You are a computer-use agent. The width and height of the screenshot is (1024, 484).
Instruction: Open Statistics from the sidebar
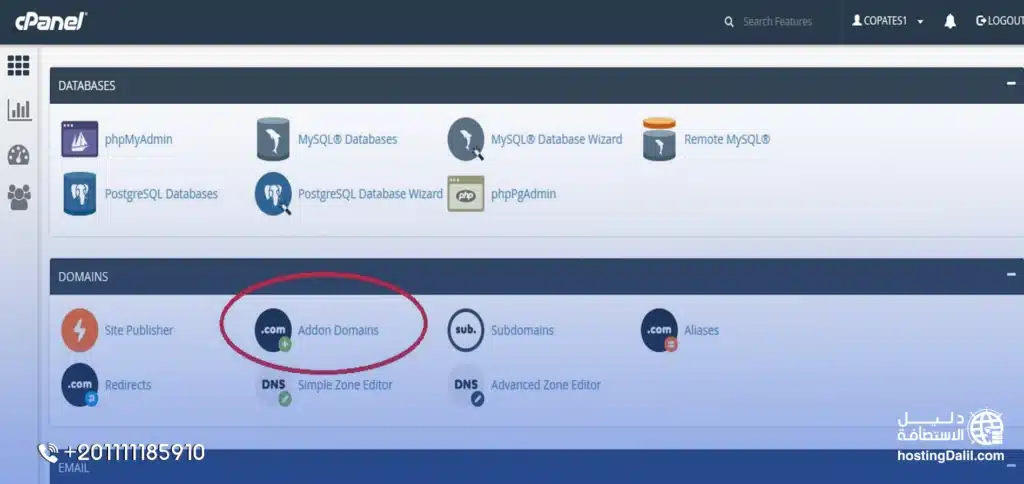[x=18, y=110]
